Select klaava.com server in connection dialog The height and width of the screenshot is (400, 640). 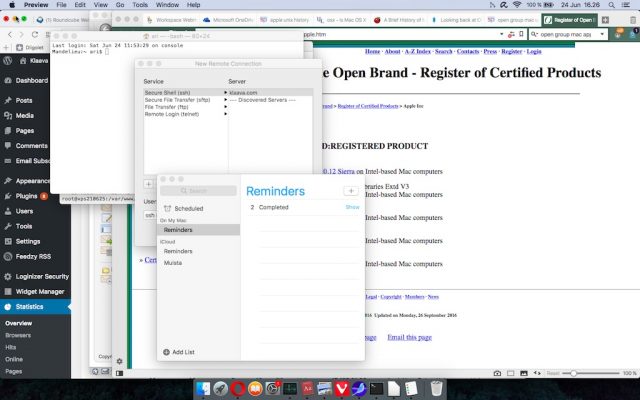(270, 93)
